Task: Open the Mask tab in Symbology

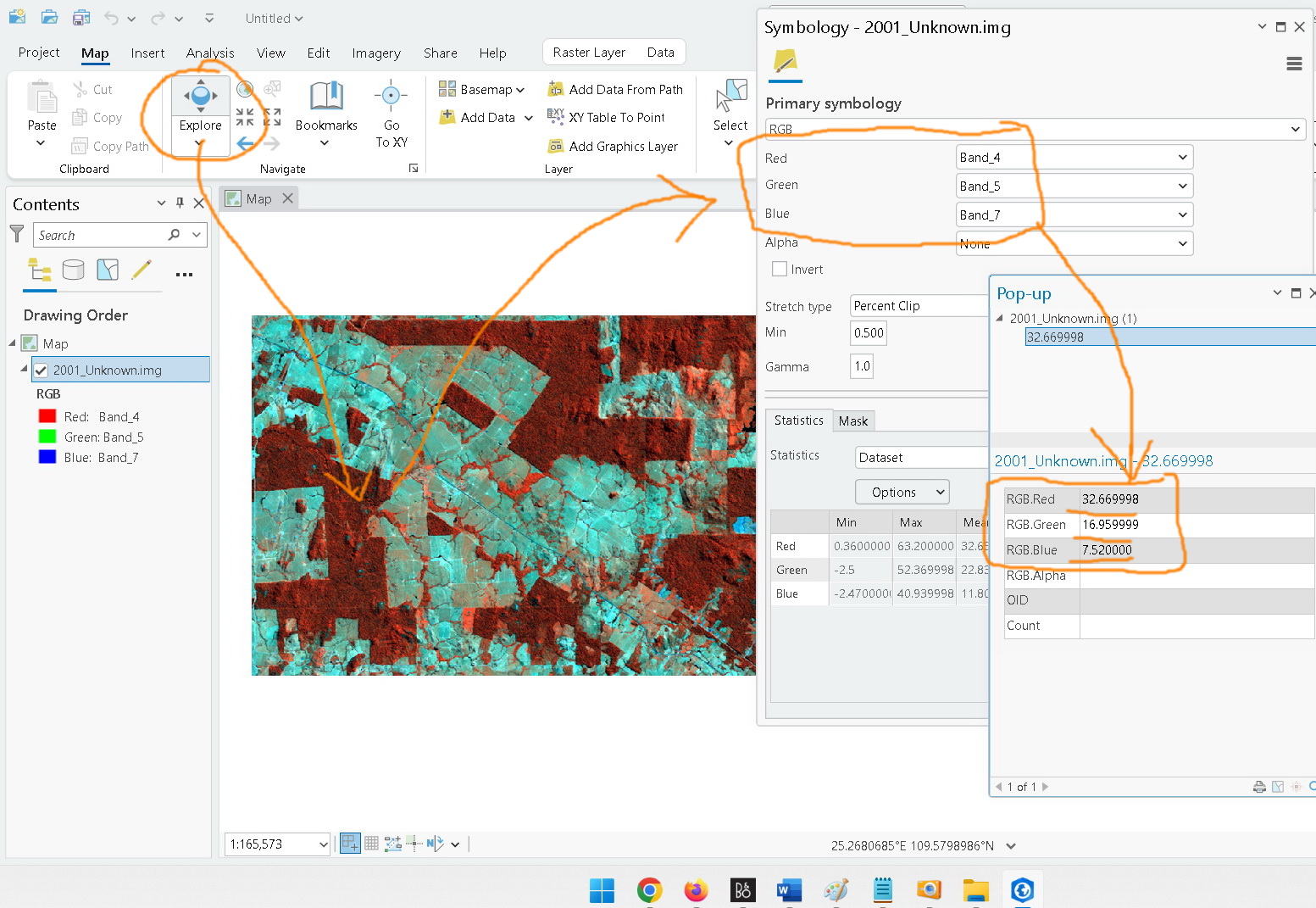Action: pyautogui.click(x=852, y=421)
